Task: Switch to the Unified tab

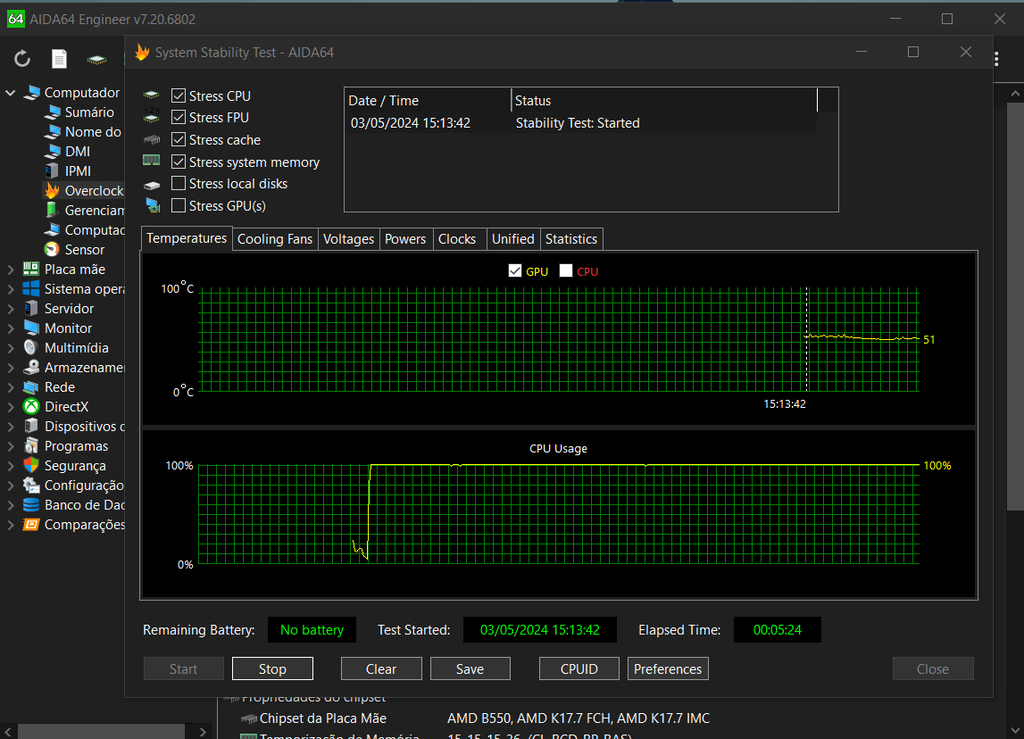Action: [x=513, y=239]
